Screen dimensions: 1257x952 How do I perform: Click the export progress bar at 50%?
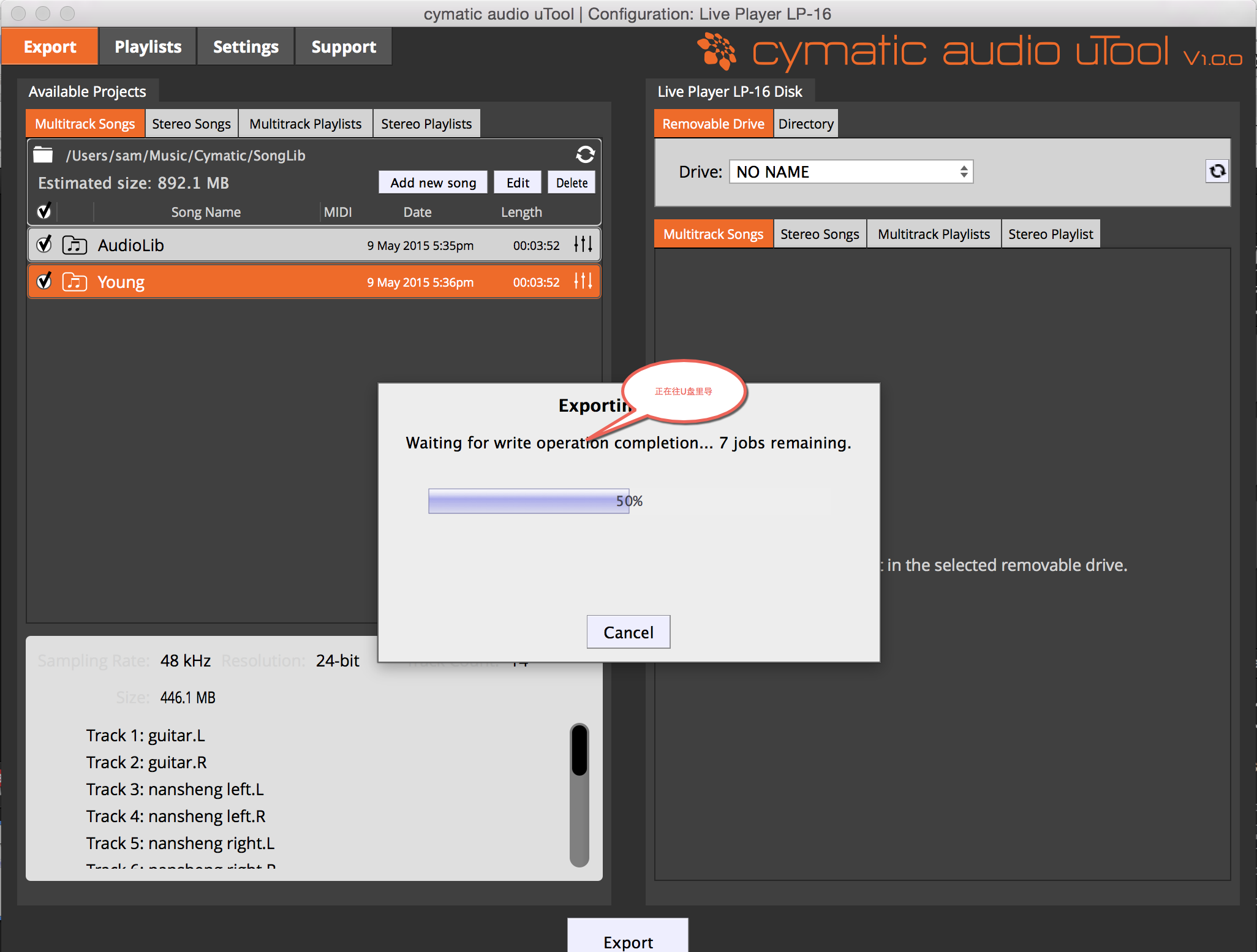[629, 501]
